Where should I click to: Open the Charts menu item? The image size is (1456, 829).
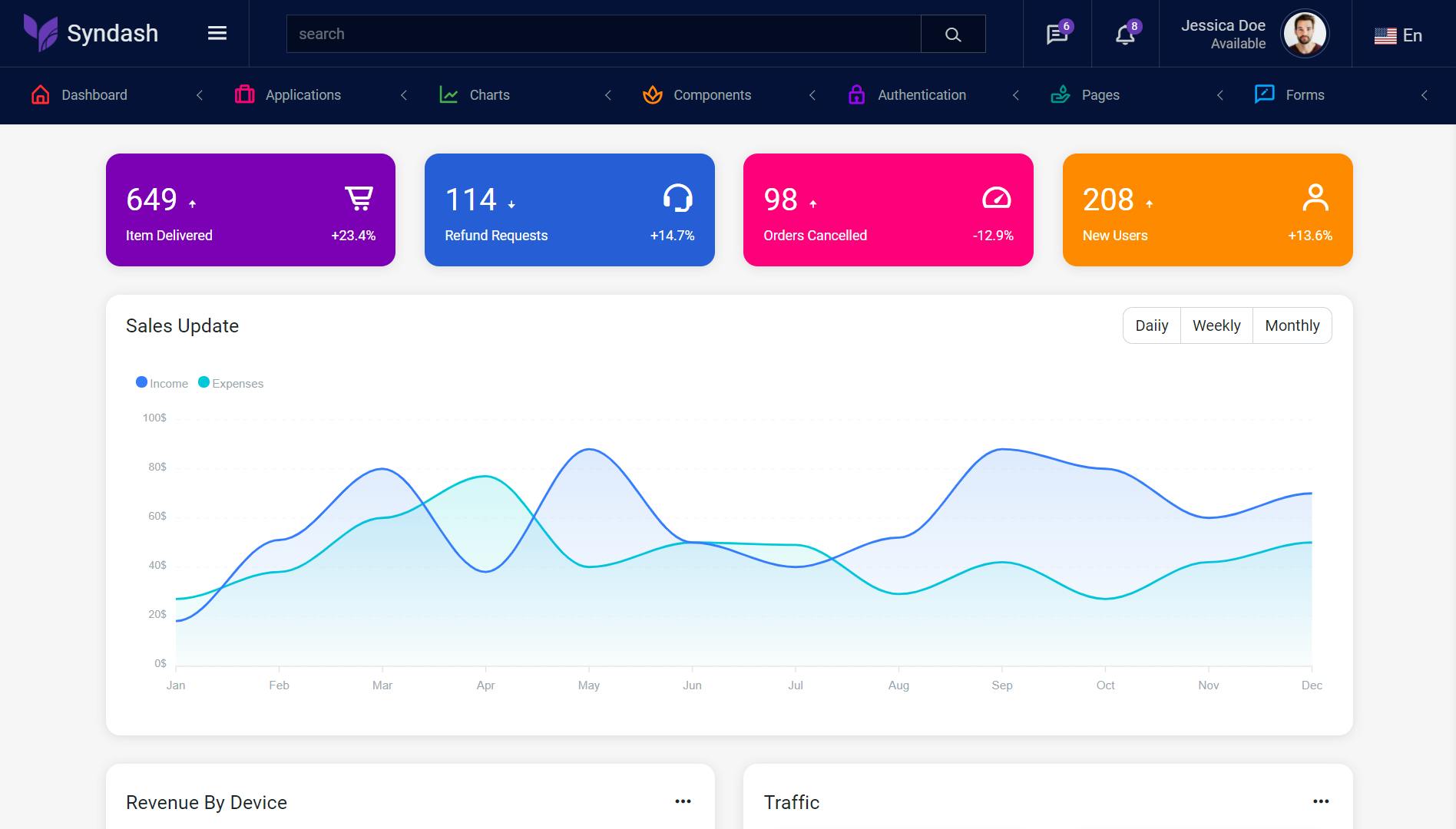pos(489,95)
